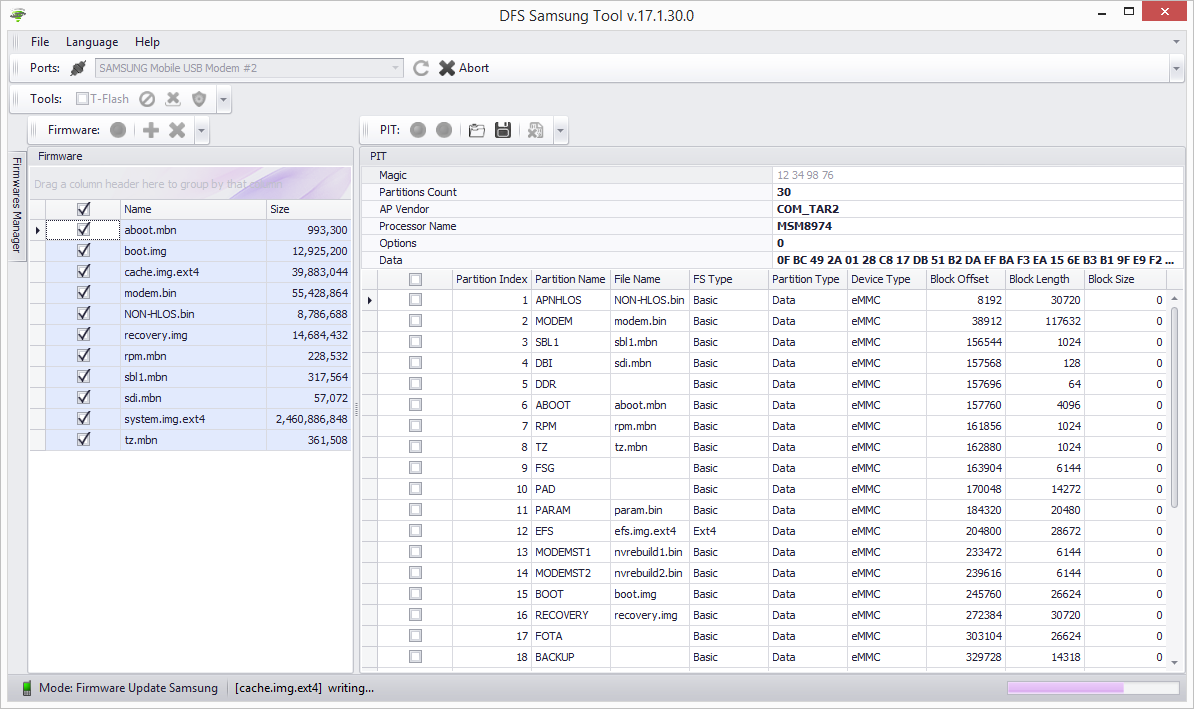Screen dimensions: 1194x709
Task: Click the cache.img.ext4 writing status message
Action: (x=305, y=688)
